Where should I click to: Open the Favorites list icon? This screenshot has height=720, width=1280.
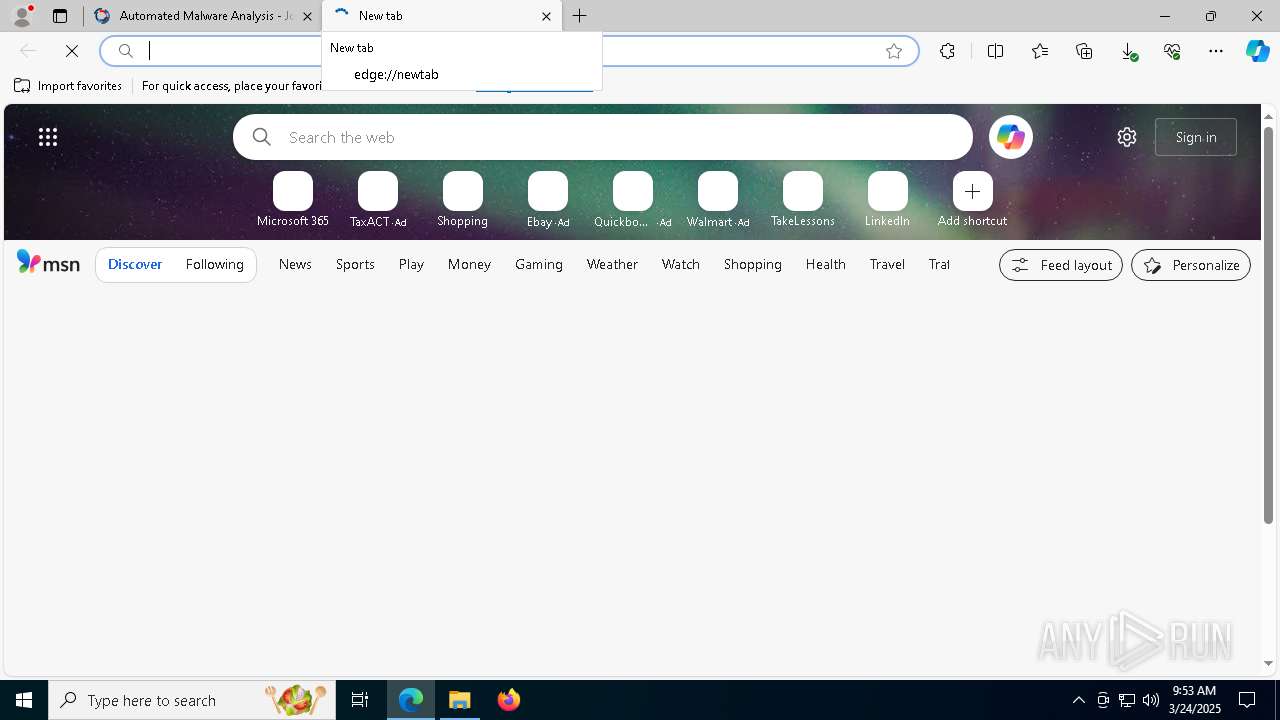click(1040, 51)
